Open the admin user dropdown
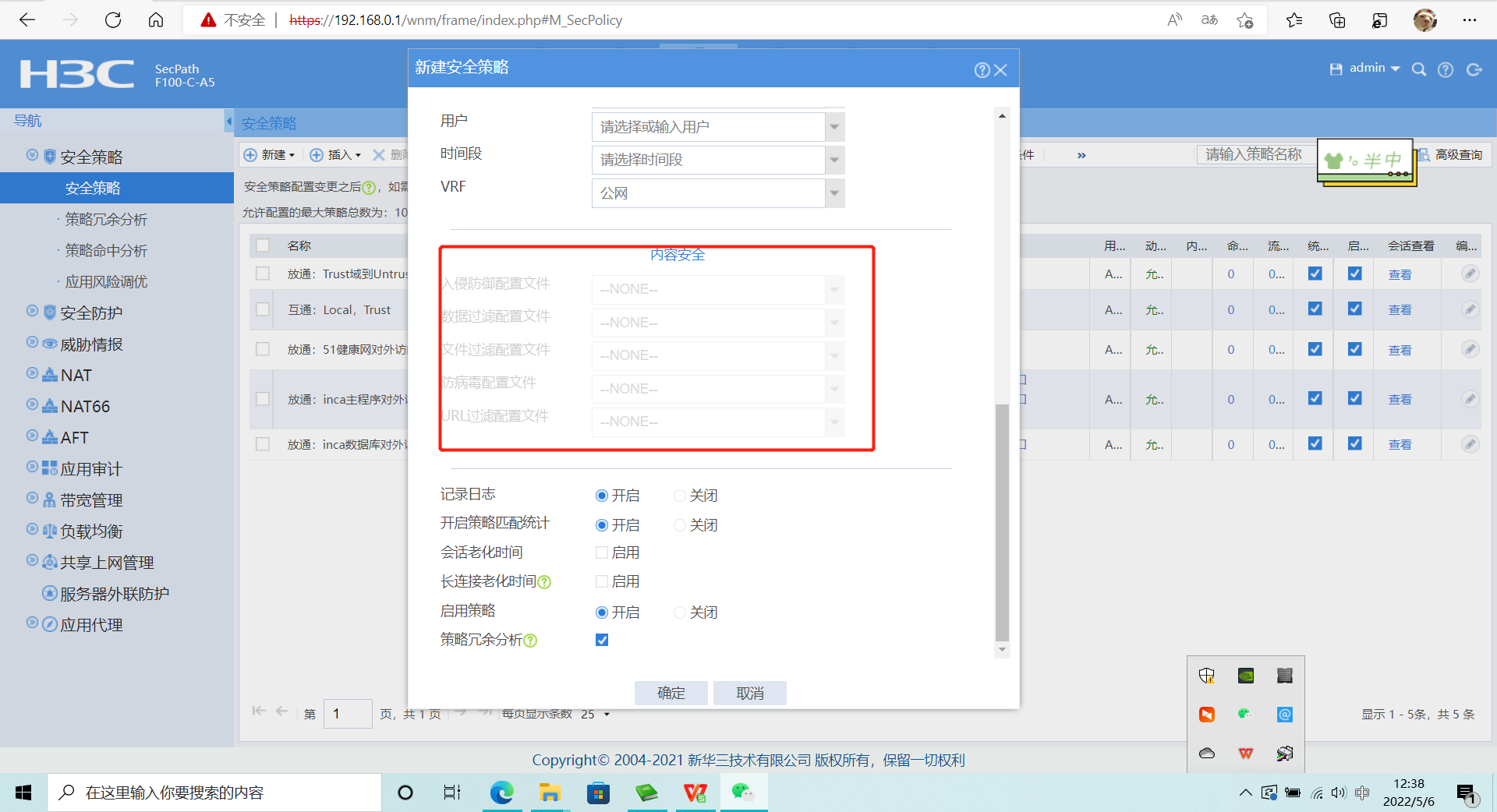This screenshot has width=1497, height=812. 1375,69
